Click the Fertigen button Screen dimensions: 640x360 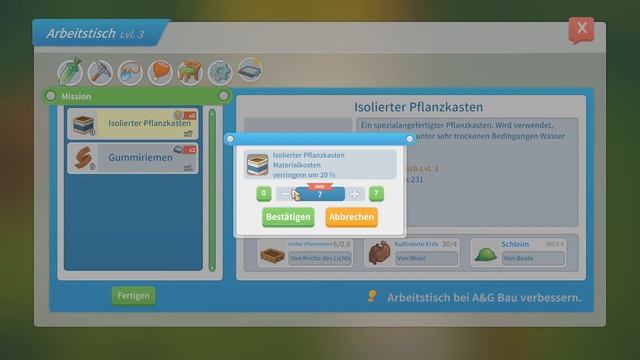[133, 296]
